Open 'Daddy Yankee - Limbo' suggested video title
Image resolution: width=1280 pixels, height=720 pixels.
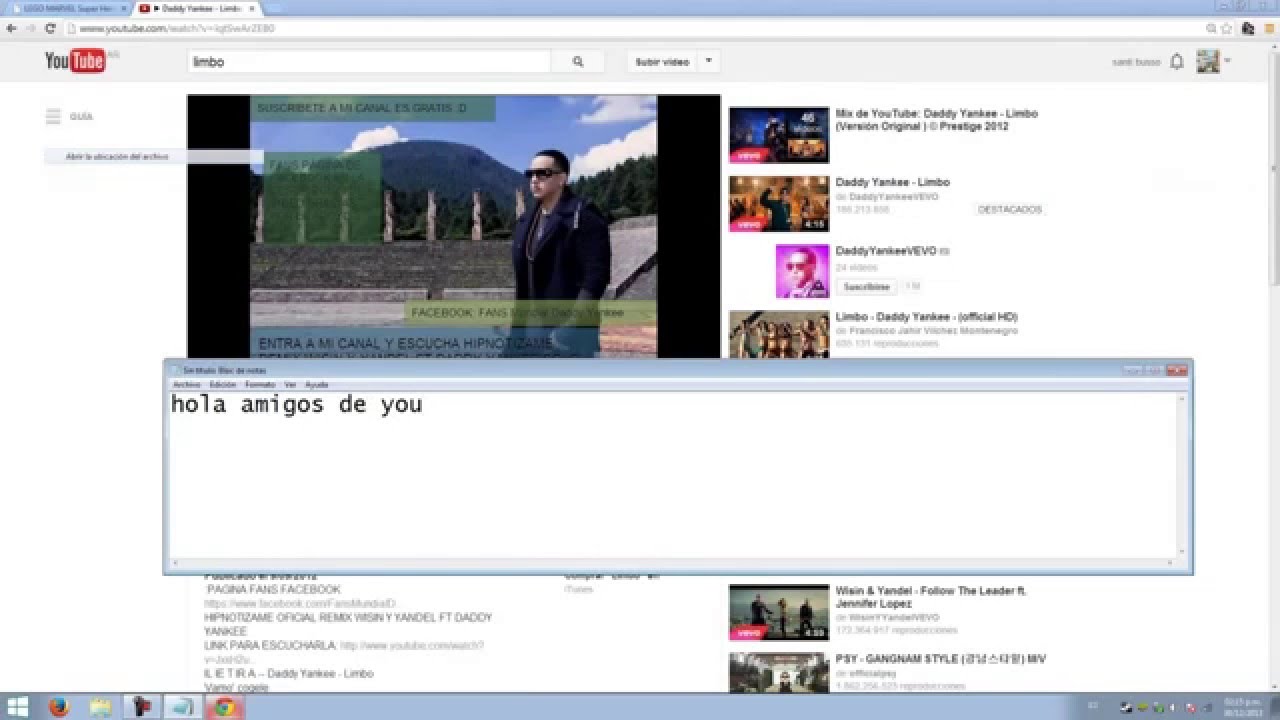tap(893, 182)
